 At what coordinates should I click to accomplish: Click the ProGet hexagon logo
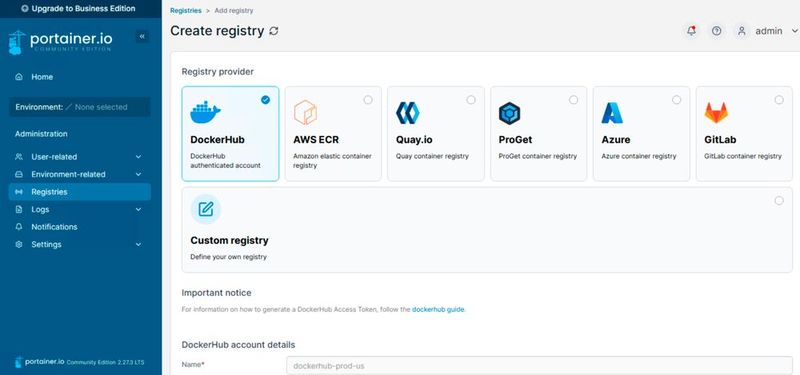point(509,113)
